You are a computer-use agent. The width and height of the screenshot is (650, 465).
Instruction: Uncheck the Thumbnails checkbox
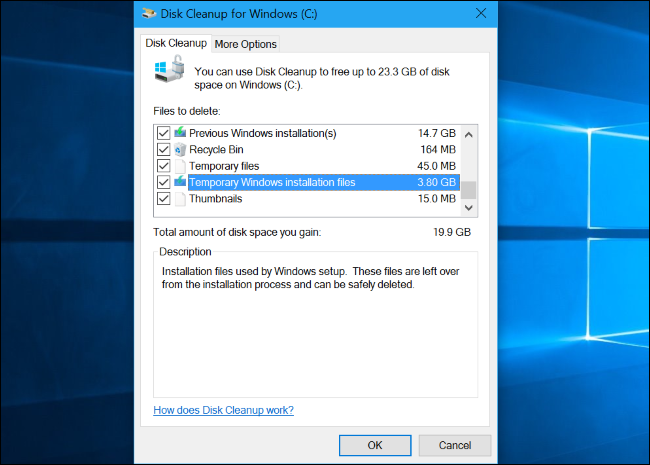click(163, 199)
